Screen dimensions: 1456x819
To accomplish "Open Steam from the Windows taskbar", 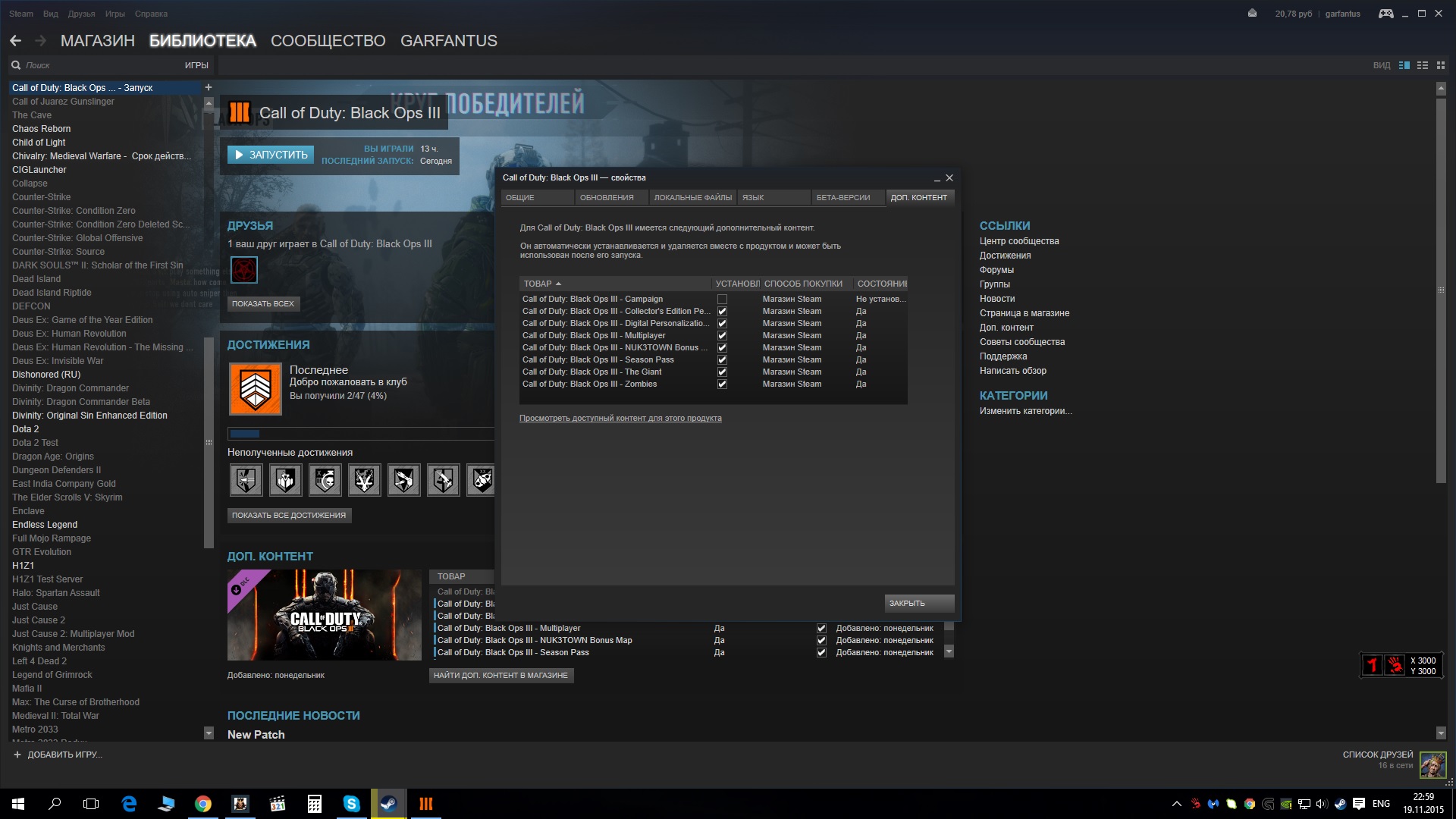I will coord(389,804).
